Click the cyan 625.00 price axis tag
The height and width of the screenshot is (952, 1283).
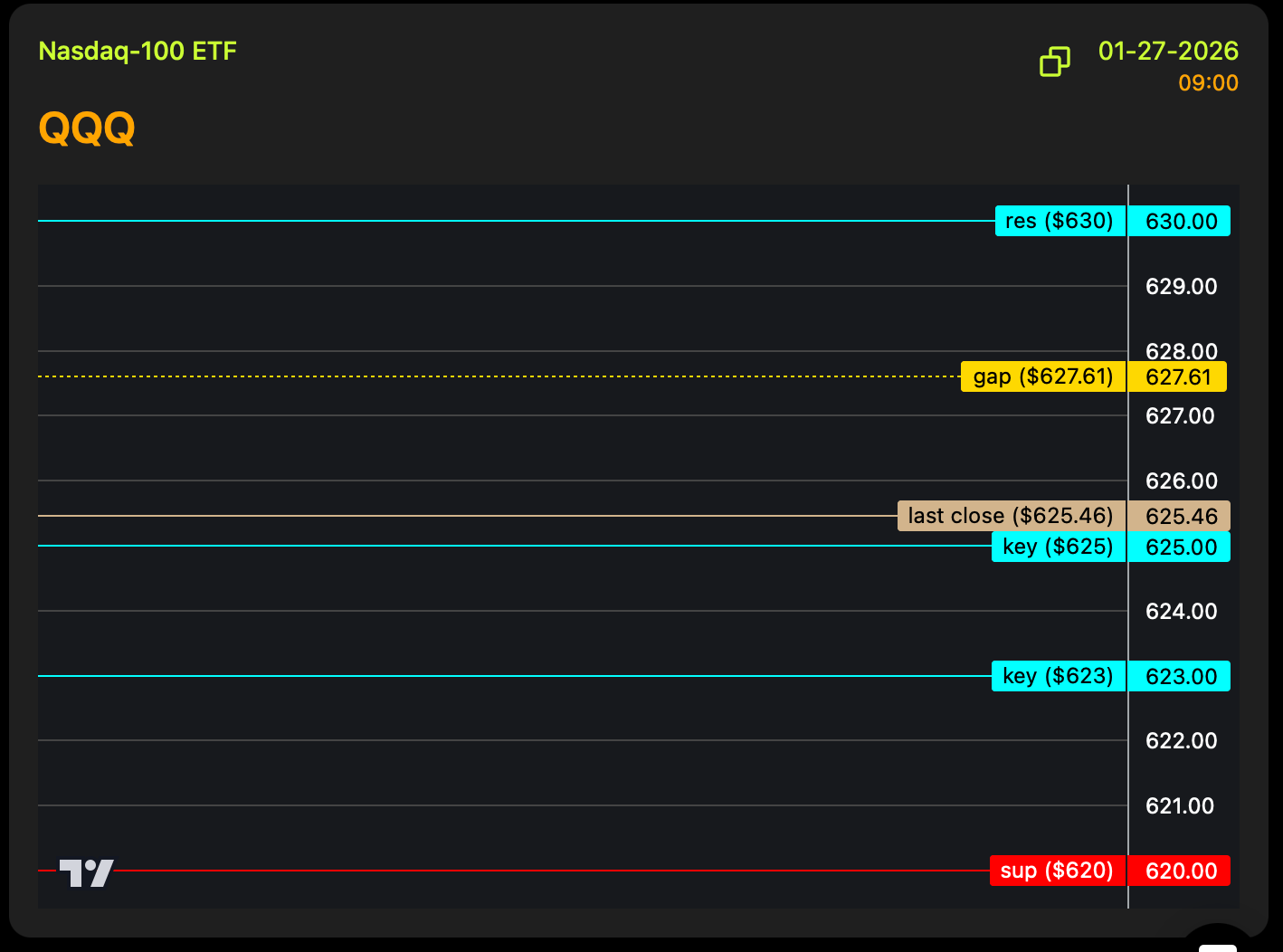click(x=1180, y=547)
